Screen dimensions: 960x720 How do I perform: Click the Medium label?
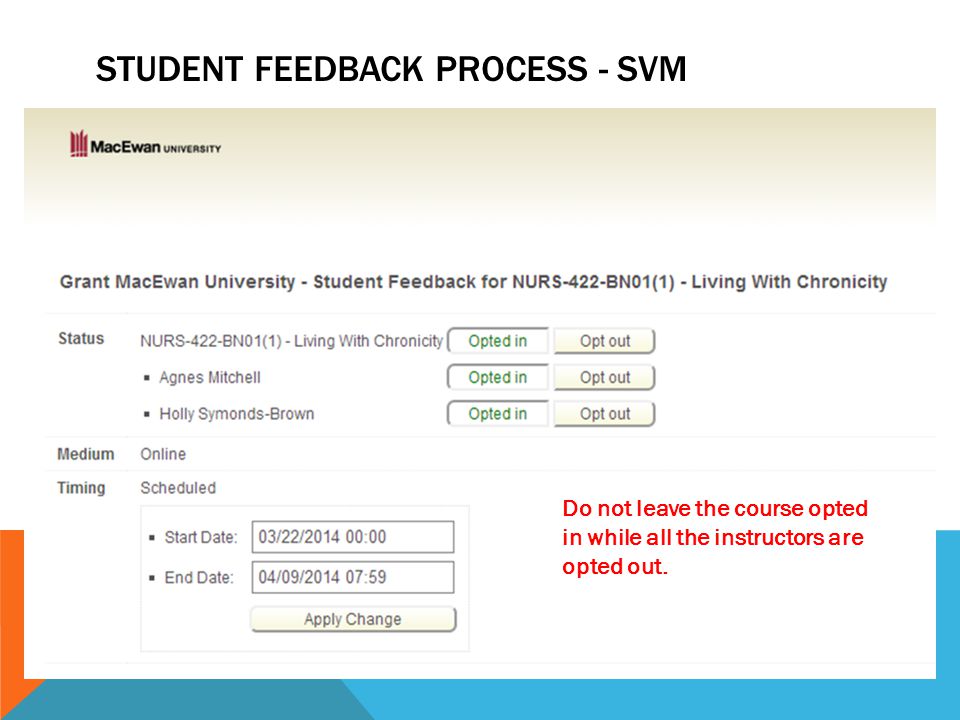86,454
